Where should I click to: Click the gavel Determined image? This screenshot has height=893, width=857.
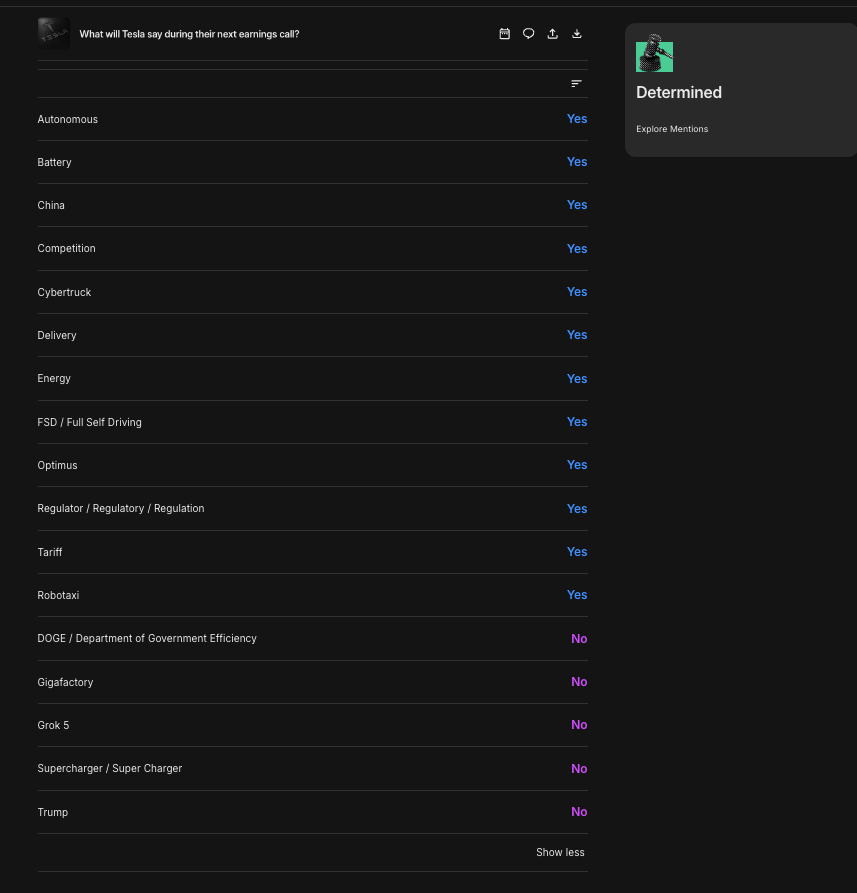pos(654,53)
